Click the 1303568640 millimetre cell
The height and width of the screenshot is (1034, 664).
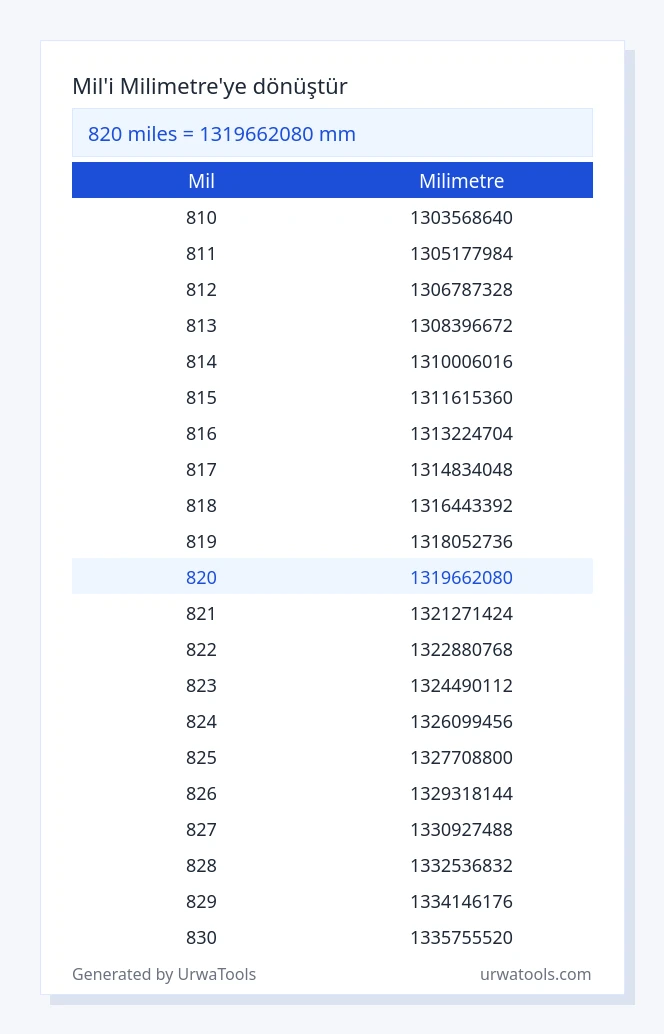coord(462,217)
